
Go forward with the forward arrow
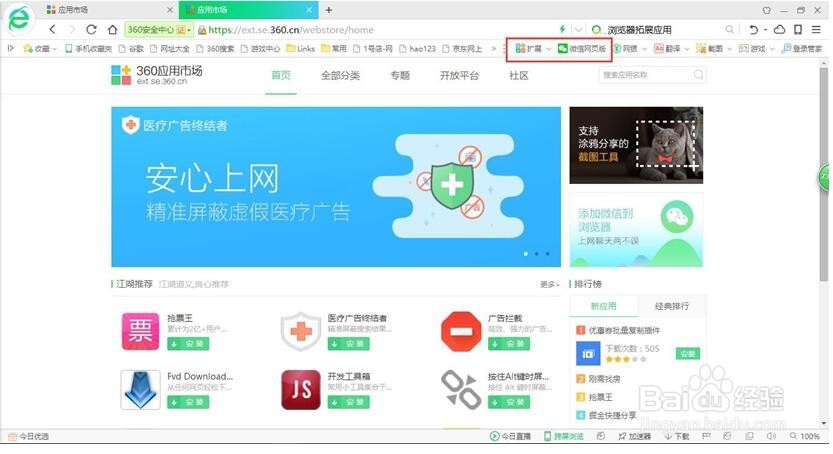72,30
